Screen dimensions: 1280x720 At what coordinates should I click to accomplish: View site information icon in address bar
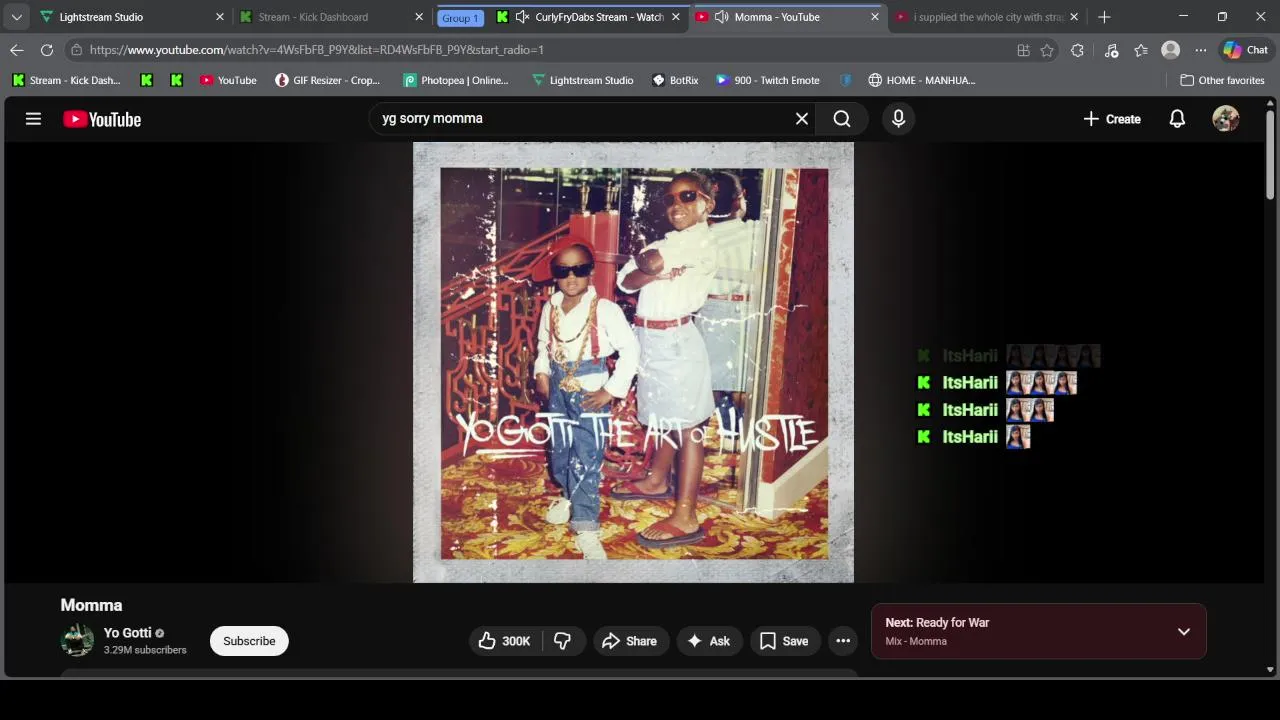(76, 50)
